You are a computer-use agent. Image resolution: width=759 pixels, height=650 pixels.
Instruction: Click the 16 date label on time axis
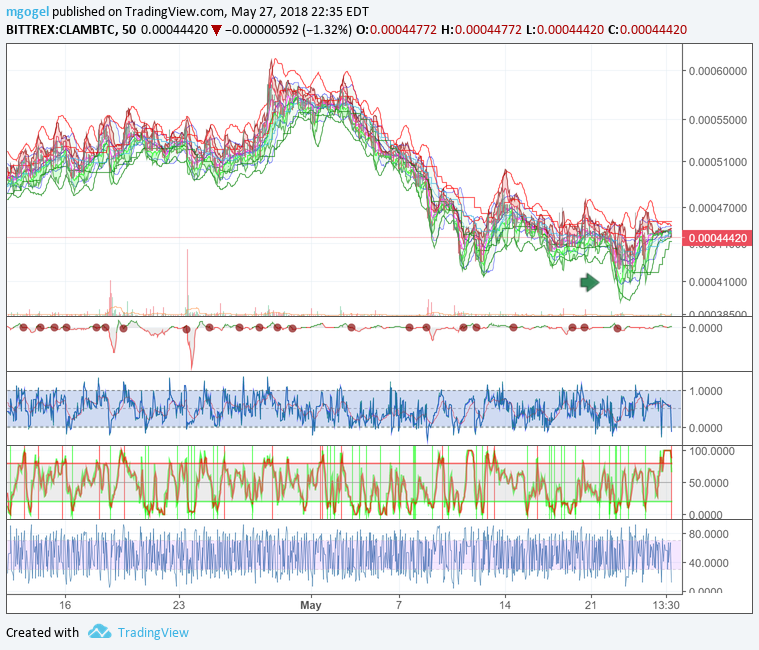pos(65,605)
